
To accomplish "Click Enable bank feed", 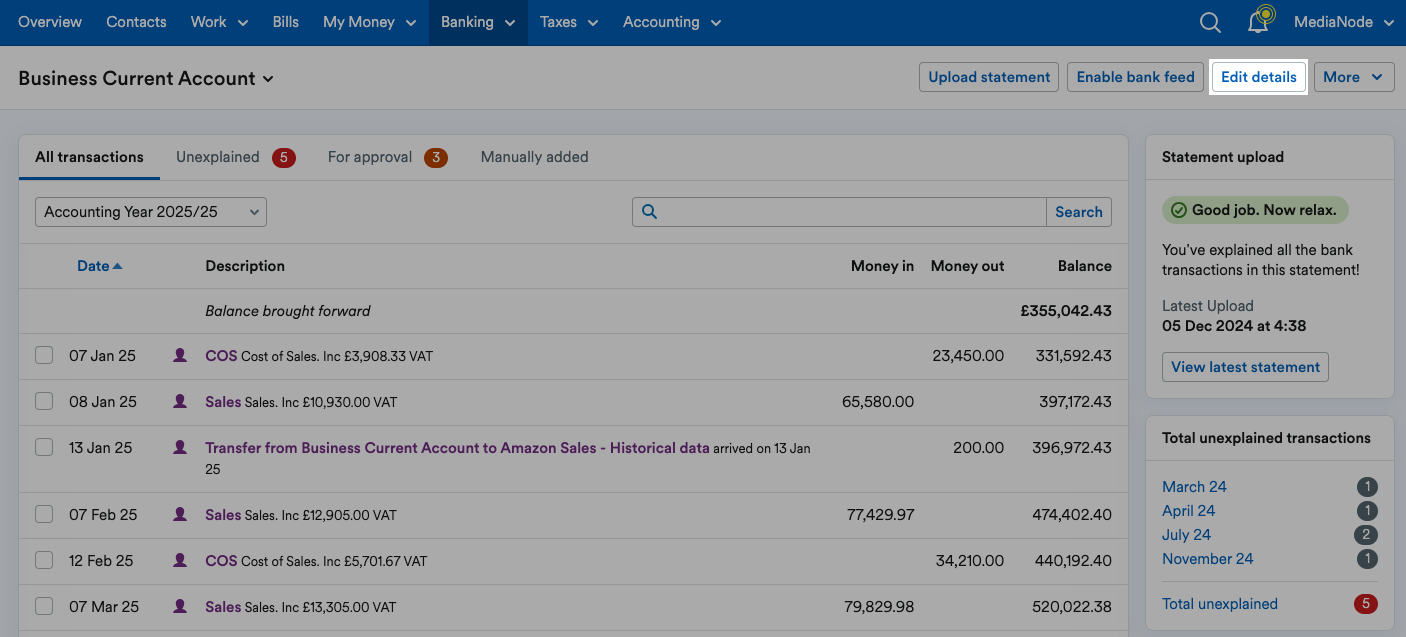I will [1135, 77].
